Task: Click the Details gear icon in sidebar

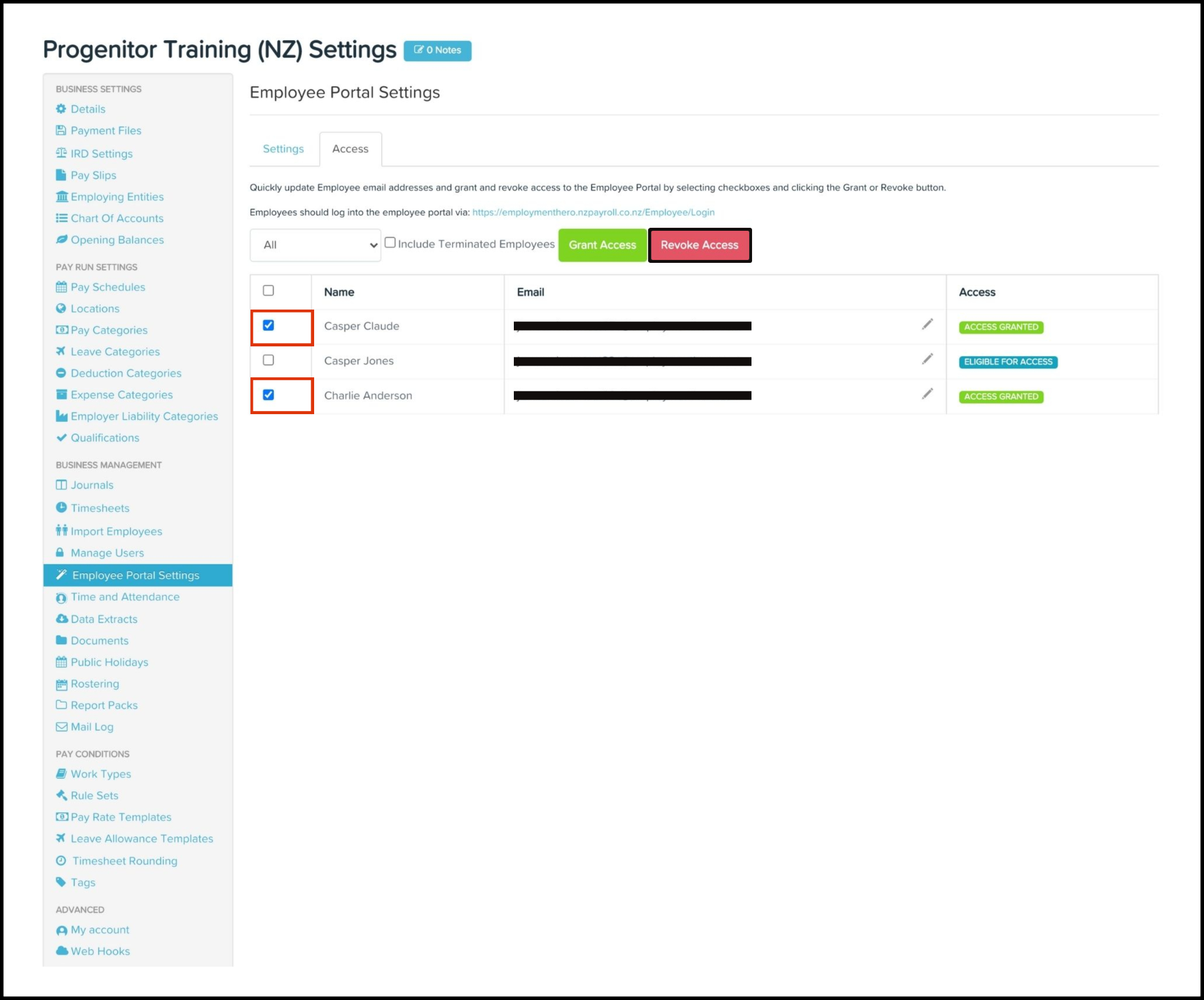Action: 61,109
